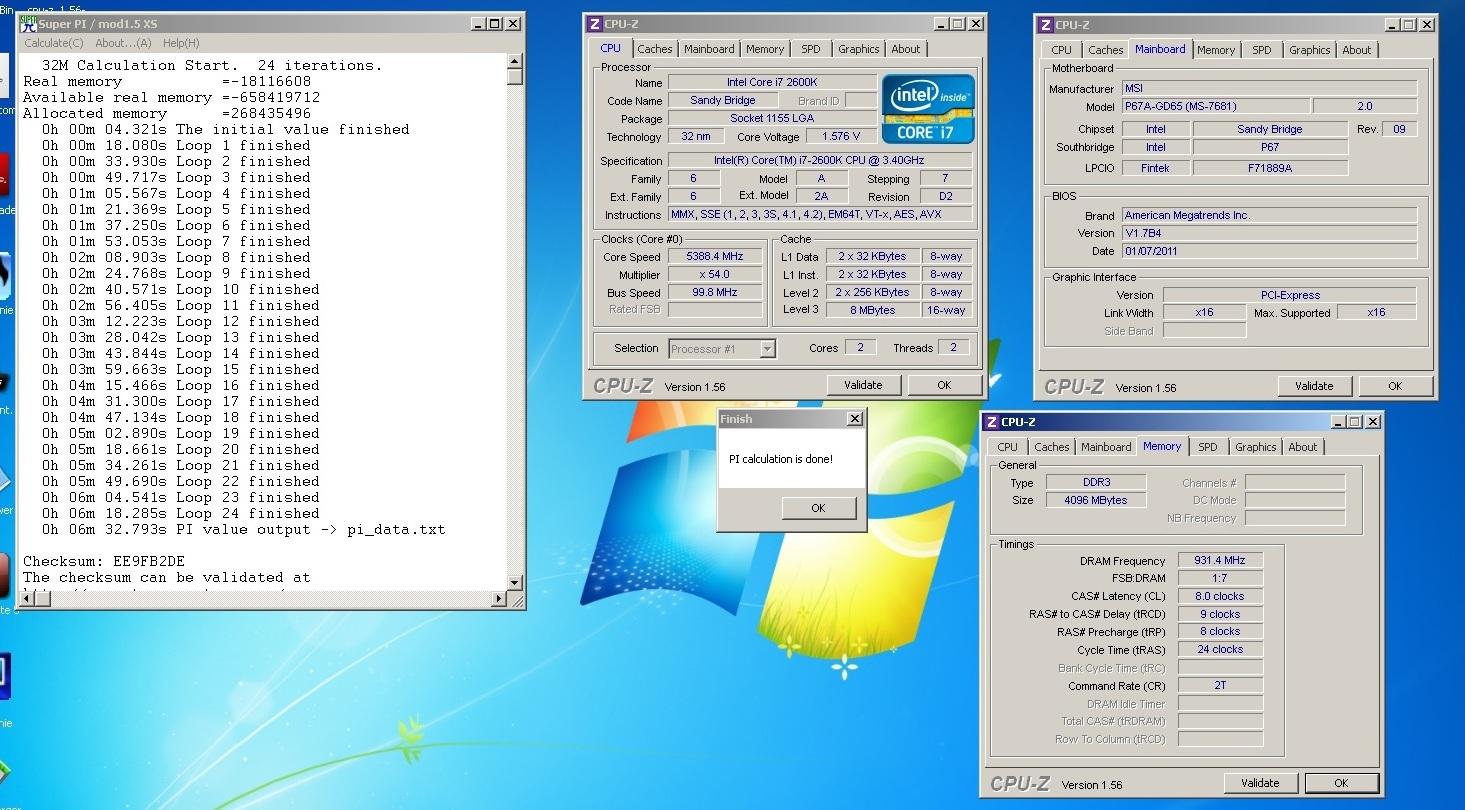Select Graphics tab in Mainboard window

pyautogui.click(x=1310, y=50)
